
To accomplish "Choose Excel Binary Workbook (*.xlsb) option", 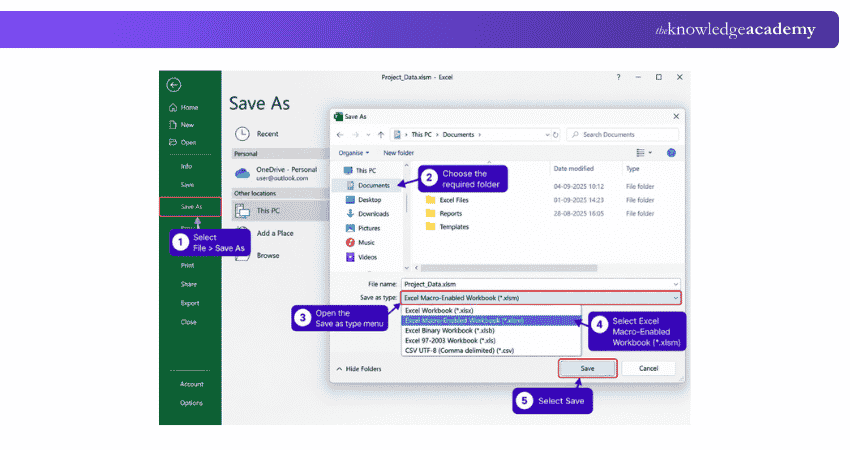I will coord(491,331).
